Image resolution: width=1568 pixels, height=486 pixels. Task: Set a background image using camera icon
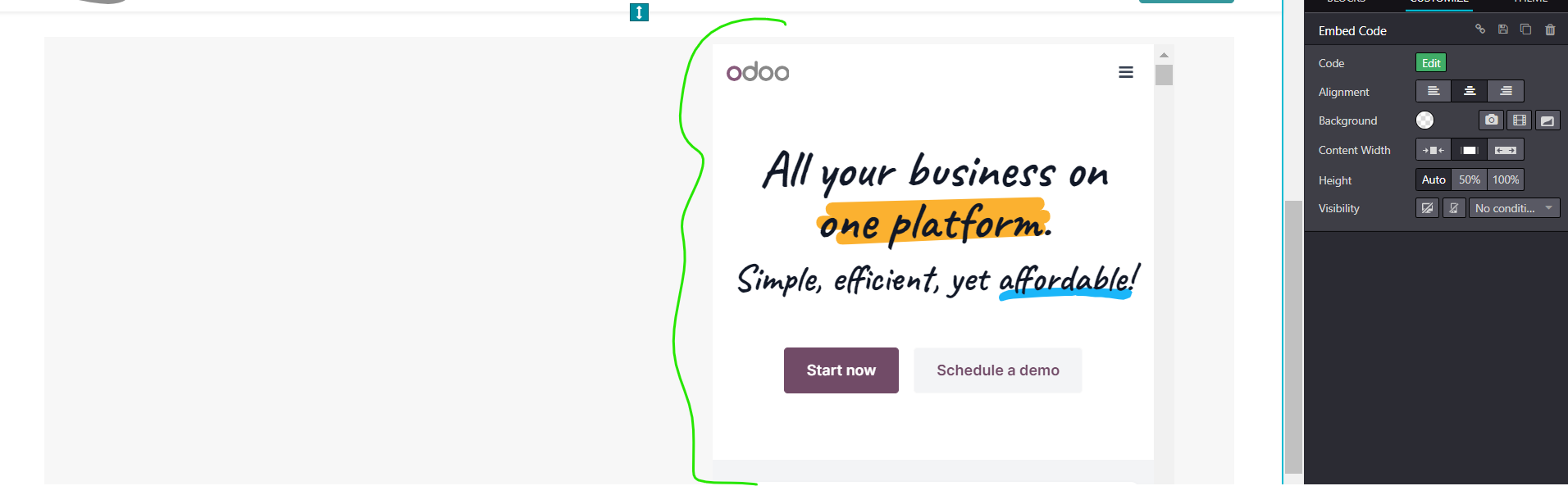pos(1491,120)
